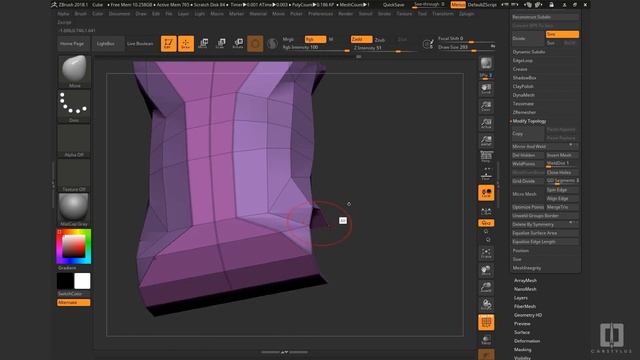The width and height of the screenshot is (640, 360).
Task: Toggle Persp perspective view
Action: 486,157
